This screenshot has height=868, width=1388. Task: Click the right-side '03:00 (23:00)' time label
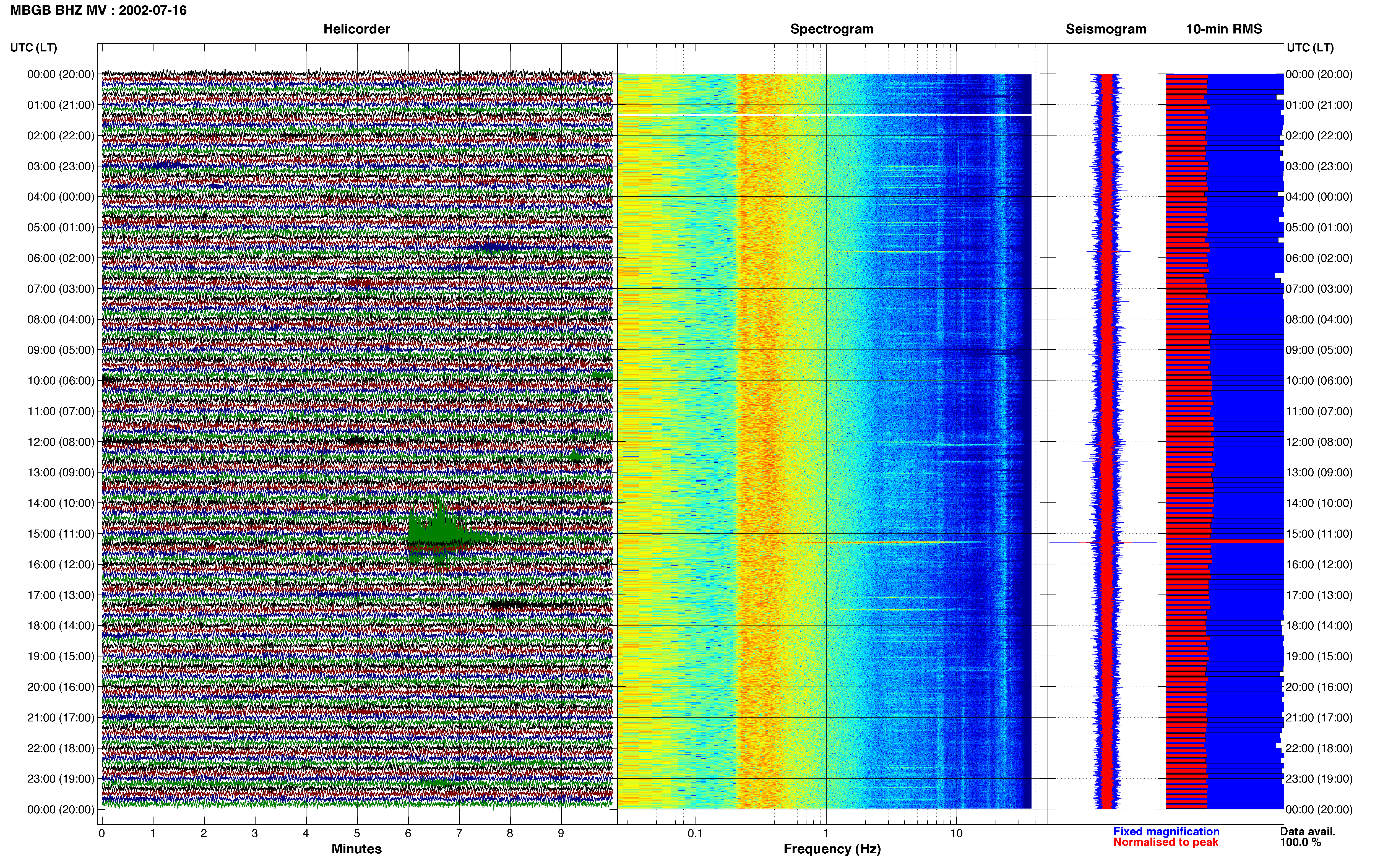pos(1319,166)
